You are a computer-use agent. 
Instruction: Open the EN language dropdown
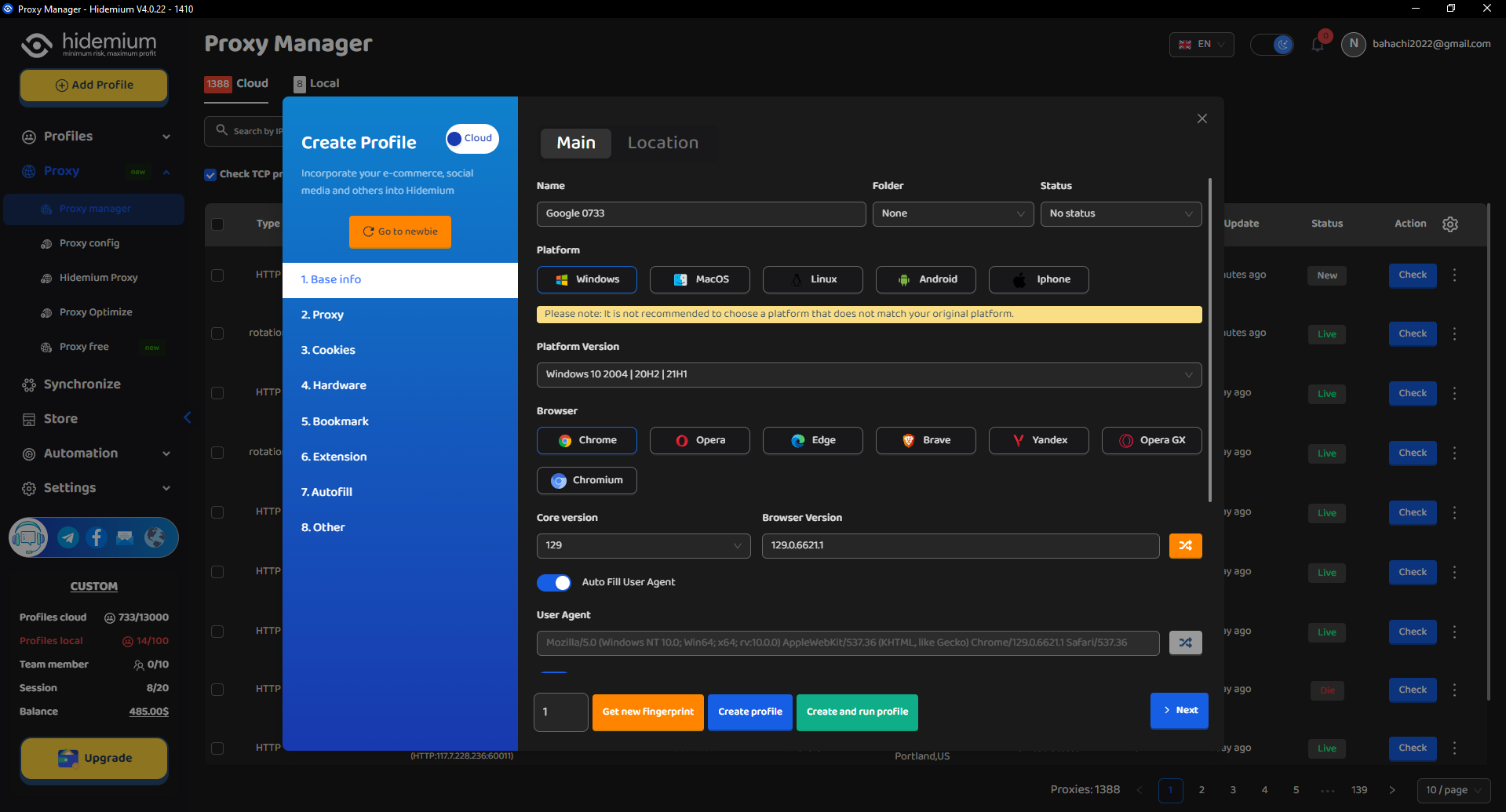click(1202, 45)
